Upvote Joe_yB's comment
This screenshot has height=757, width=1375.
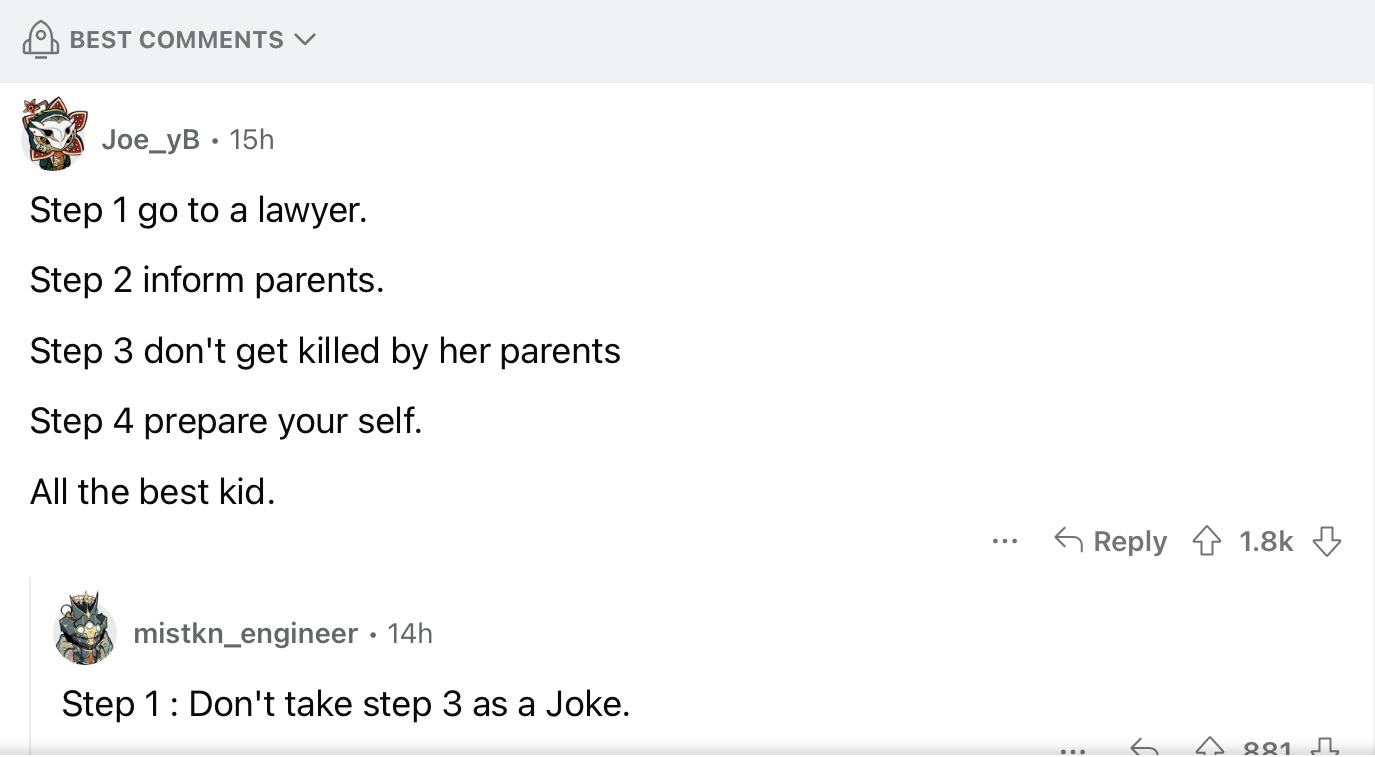(x=1207, y=541)
